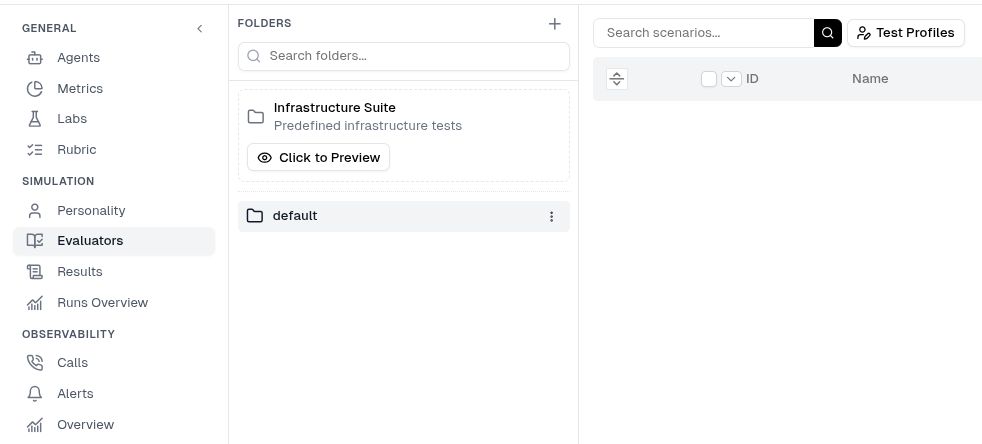Click the expand/collapse rows toggle in table header
The image size is (982, 444).
click(x=617, y=79)
